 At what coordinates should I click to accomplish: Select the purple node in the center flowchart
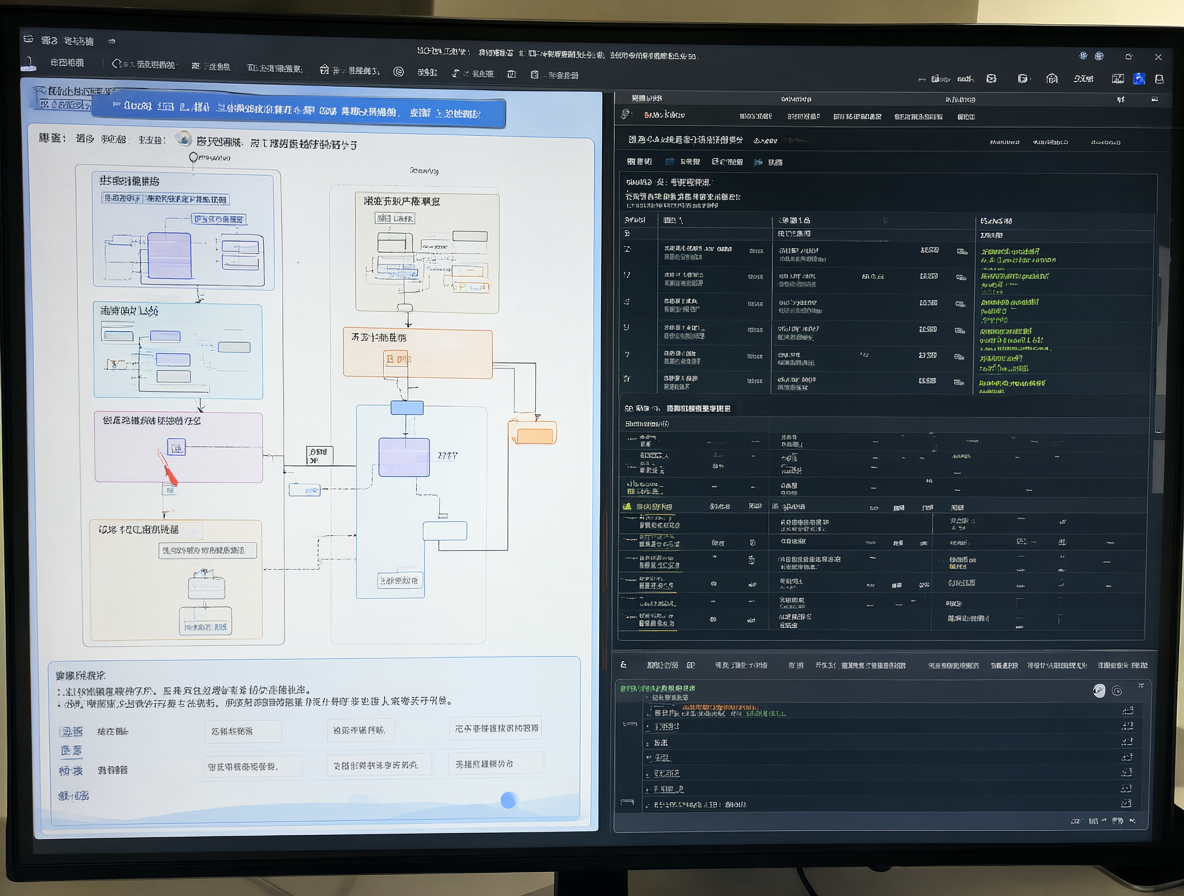pos(404,457)
